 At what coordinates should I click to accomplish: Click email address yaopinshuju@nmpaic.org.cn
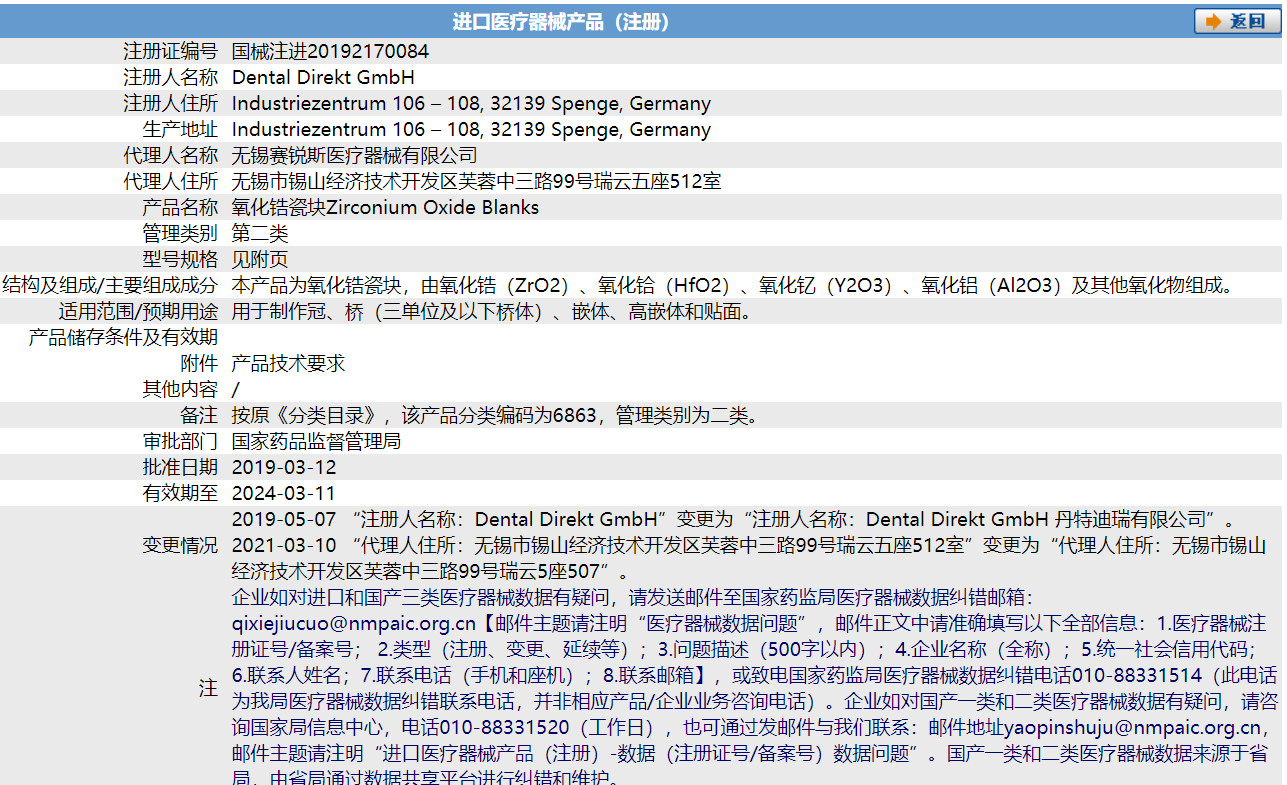1132,727
